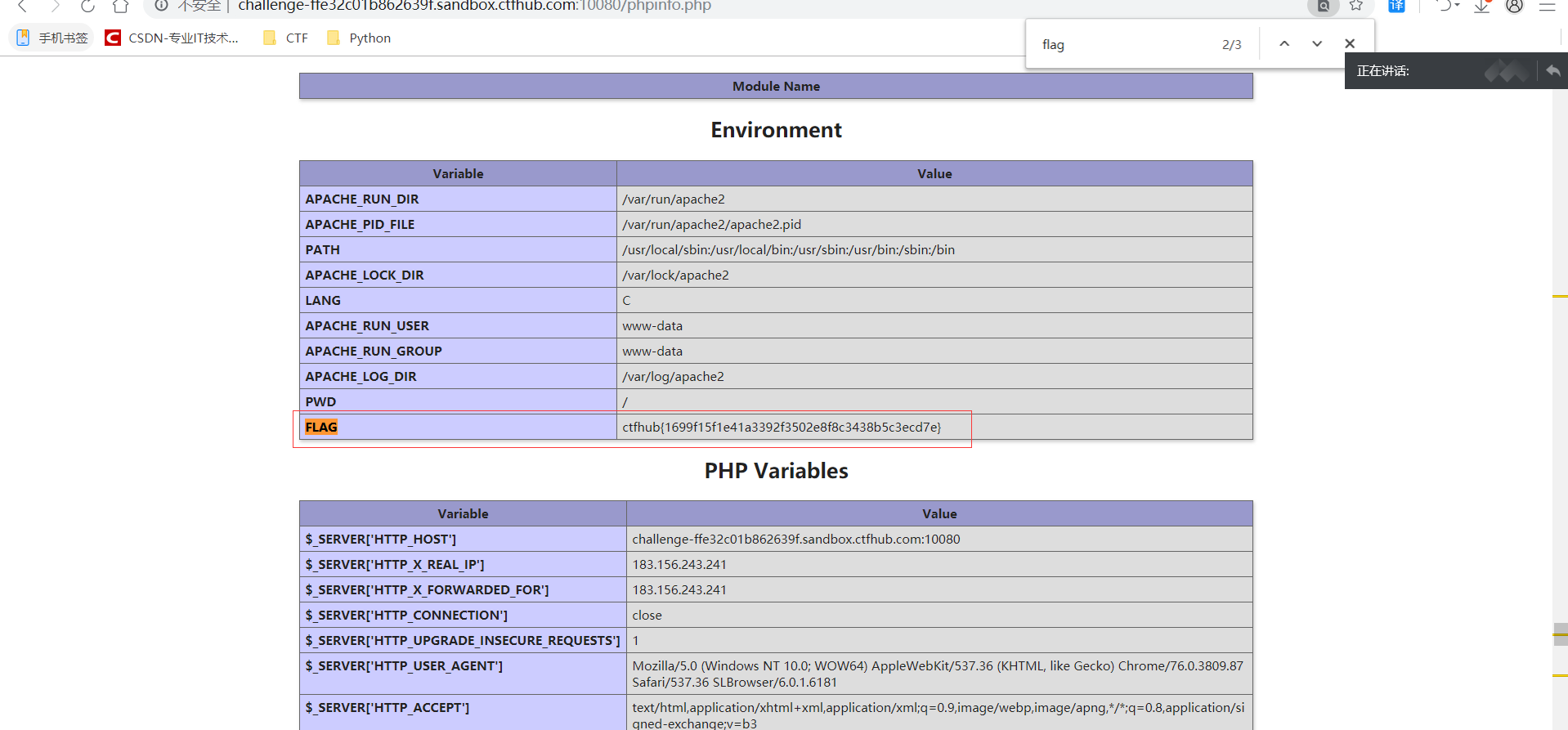Open the Python bookmarks folder
1568x730 pixels.
coord(359,38)
